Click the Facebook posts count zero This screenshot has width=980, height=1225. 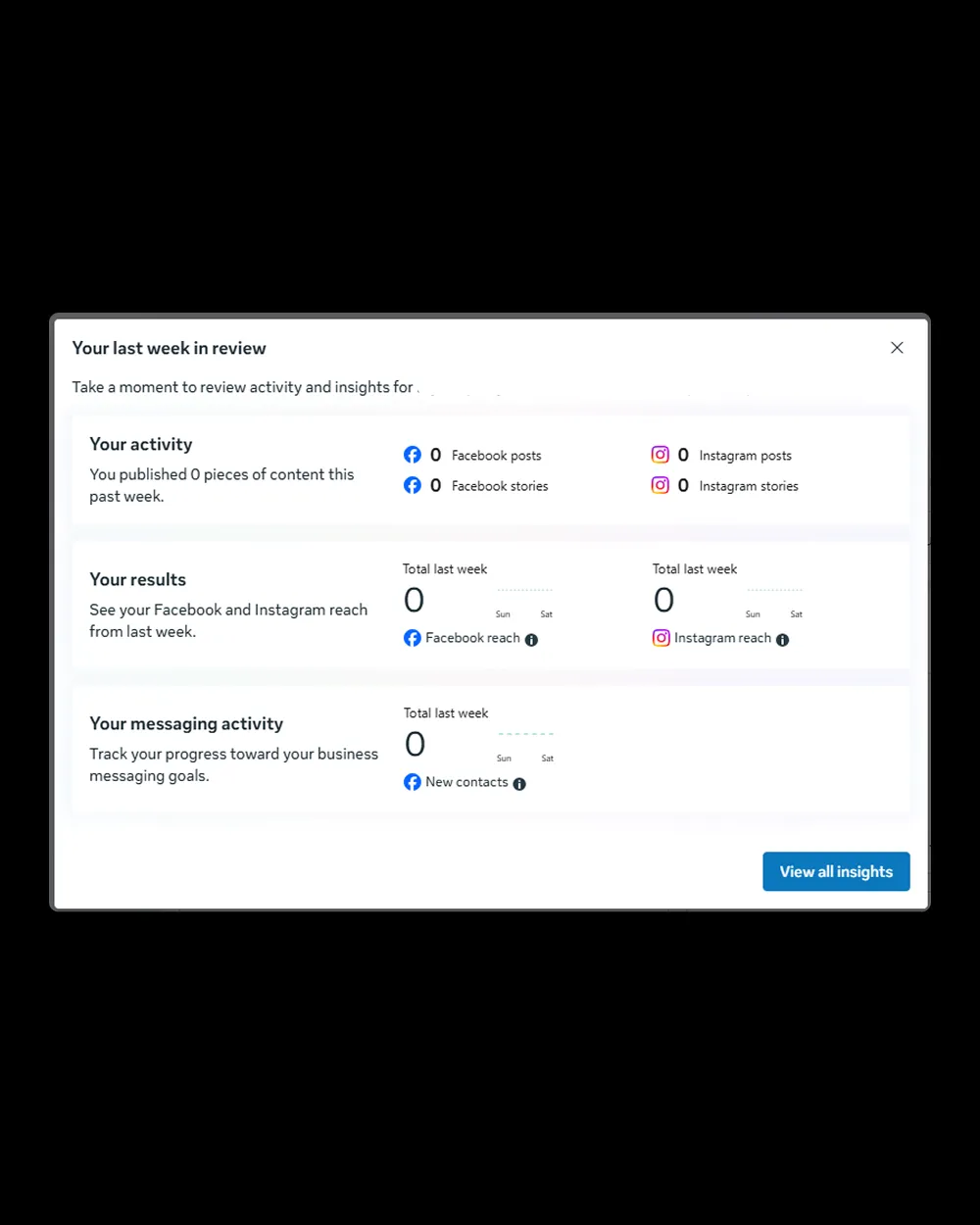coord(434,455)
